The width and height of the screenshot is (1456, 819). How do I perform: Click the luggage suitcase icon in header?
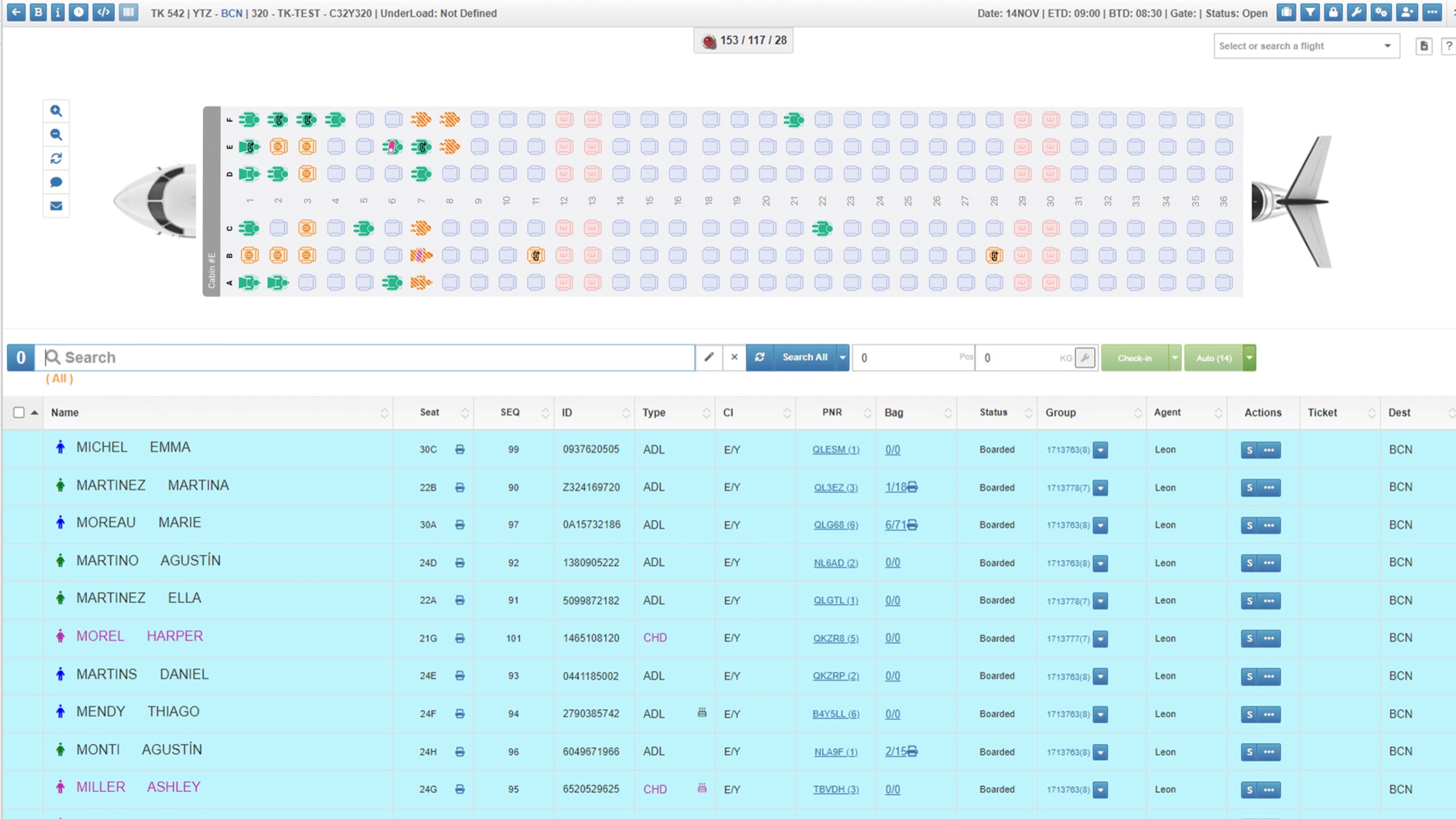coord(1286,13)
